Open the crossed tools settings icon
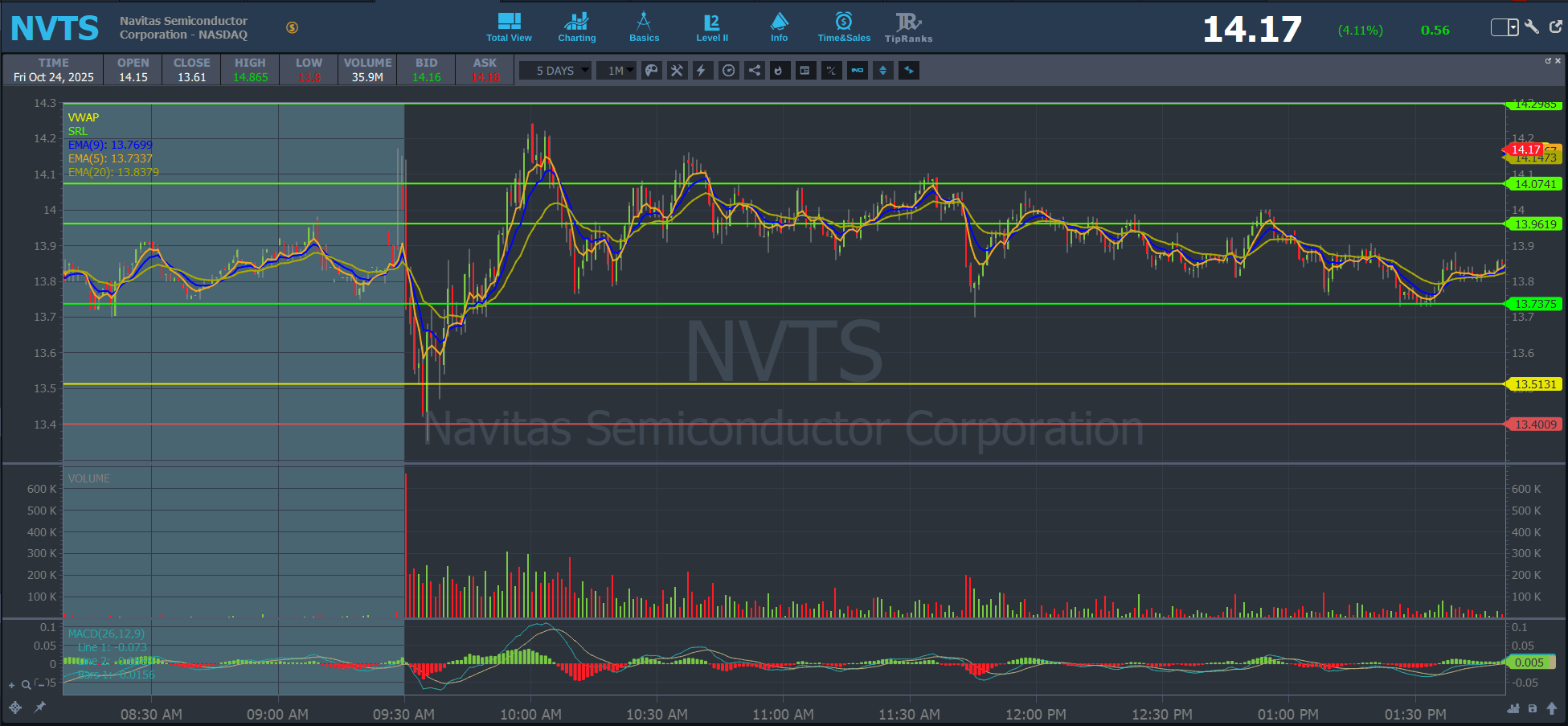The height and width of the screenshot is (726, 1568). click(x=678, y=71)
